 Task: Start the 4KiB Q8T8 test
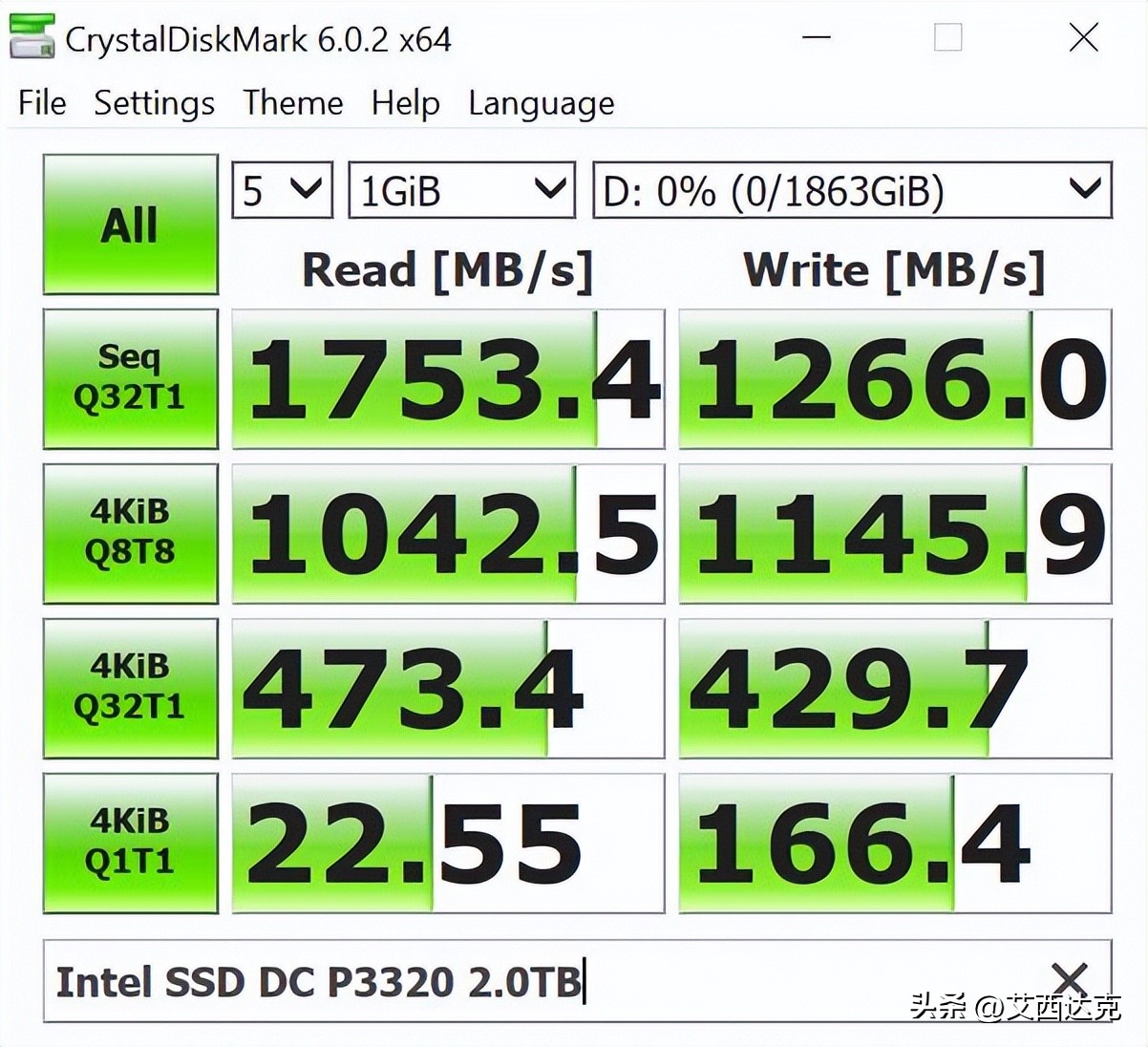point(131,533)
